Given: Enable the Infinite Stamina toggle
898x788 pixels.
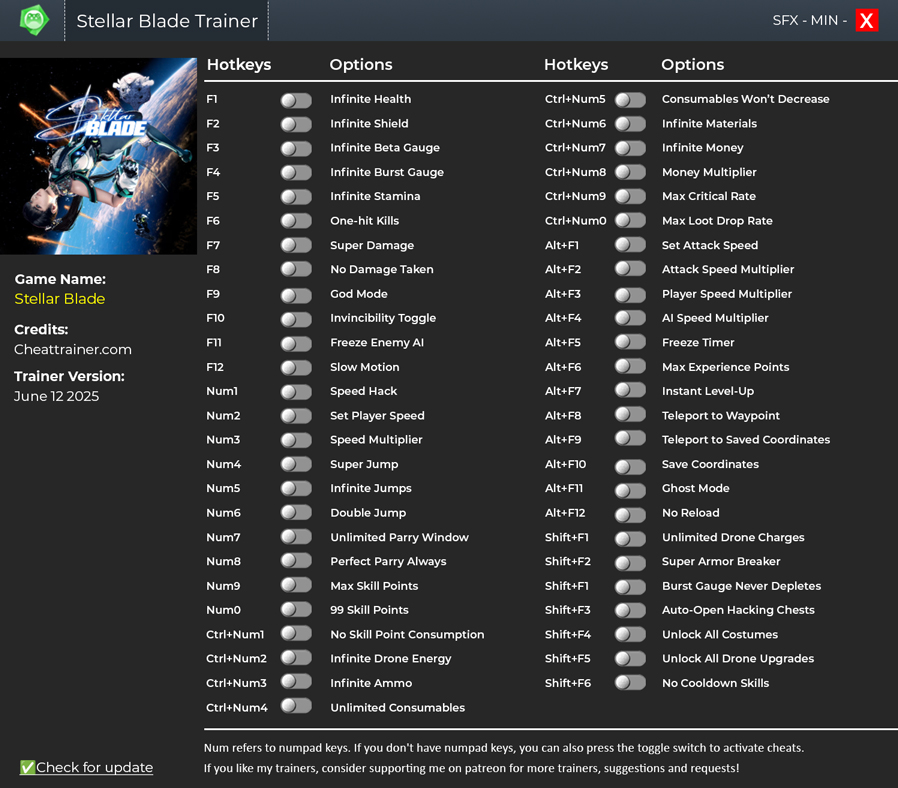Looking at the screenshot, I should click(296, 197).
